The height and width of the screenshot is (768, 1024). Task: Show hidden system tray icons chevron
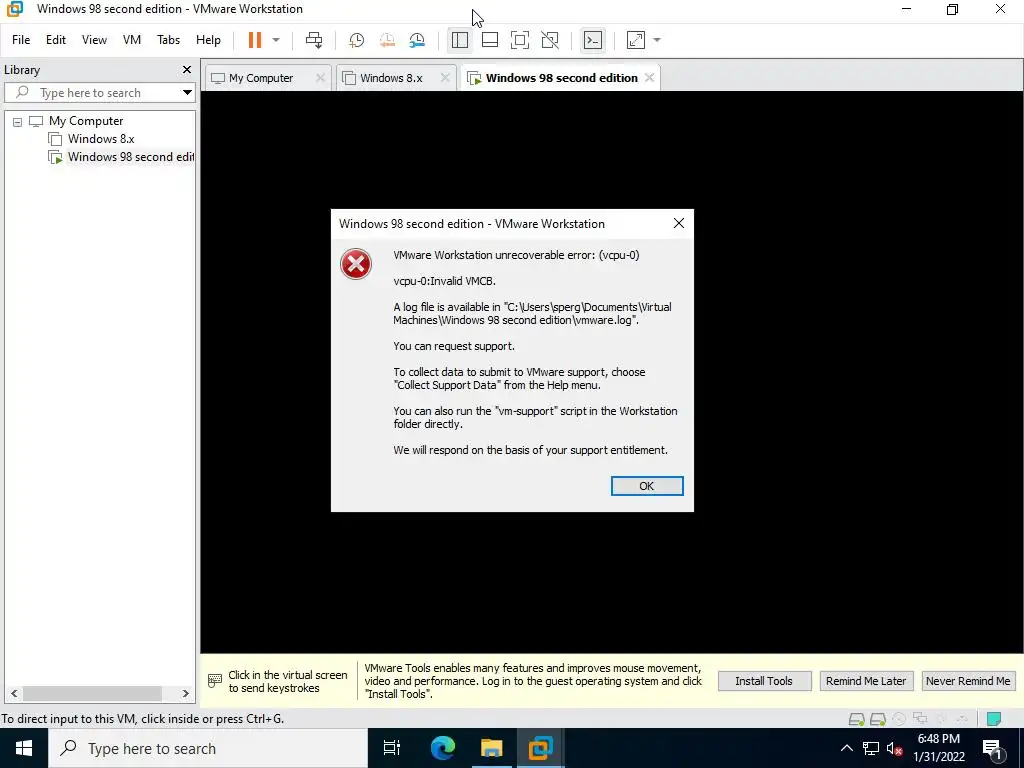point(846,748)
